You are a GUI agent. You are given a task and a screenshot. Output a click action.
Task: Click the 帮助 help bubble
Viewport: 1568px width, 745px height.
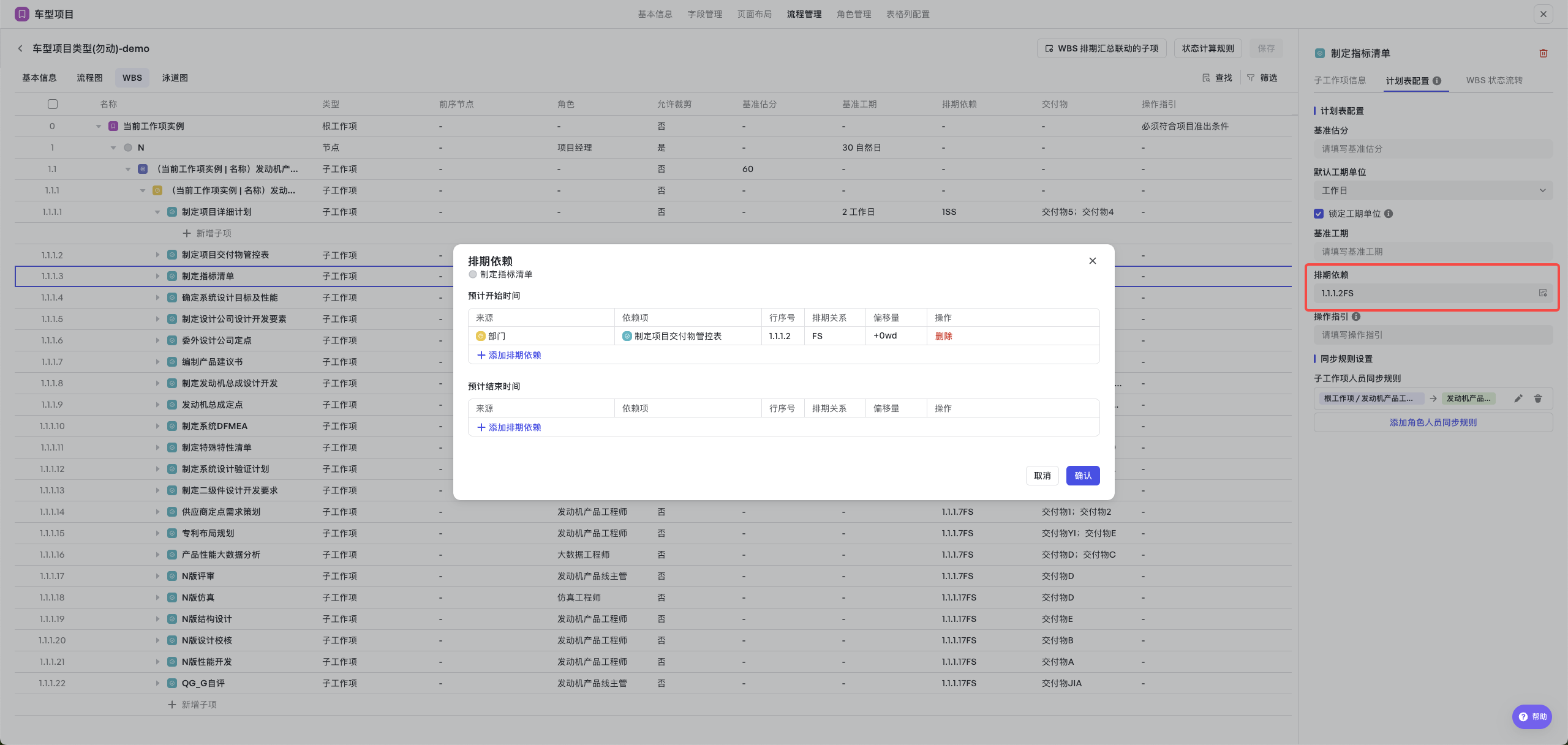1532,716
